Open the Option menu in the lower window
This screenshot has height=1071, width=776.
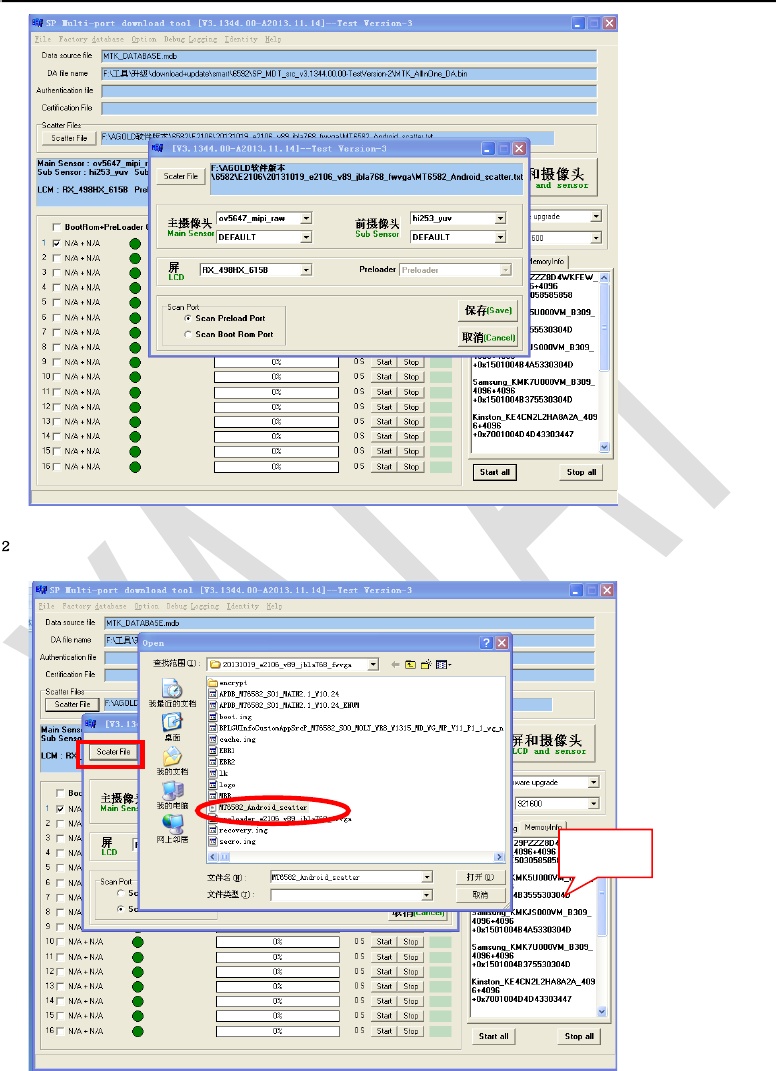(146, 605)
